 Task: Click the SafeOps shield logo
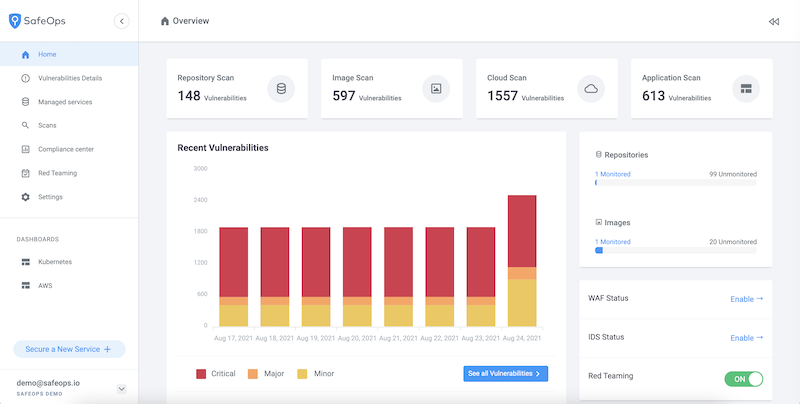(14, 20)
